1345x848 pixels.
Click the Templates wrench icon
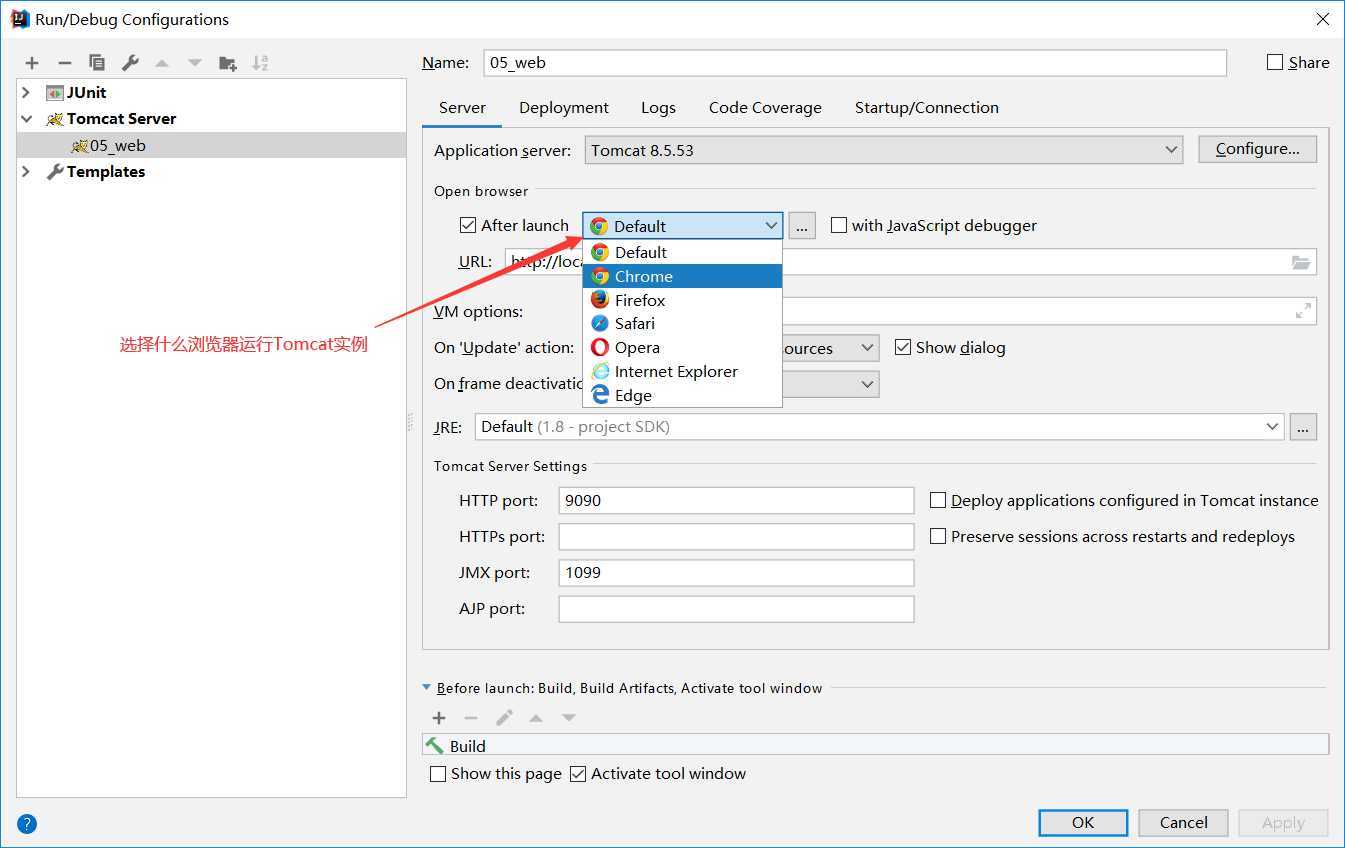pyautogui.click(x=55, y=172)
